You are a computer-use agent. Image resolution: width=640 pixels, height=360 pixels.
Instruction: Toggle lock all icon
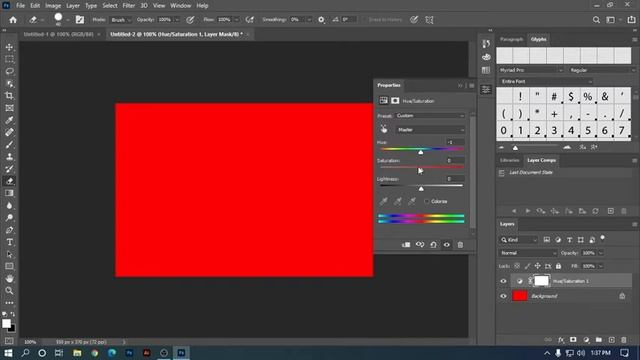pos(558,266)
